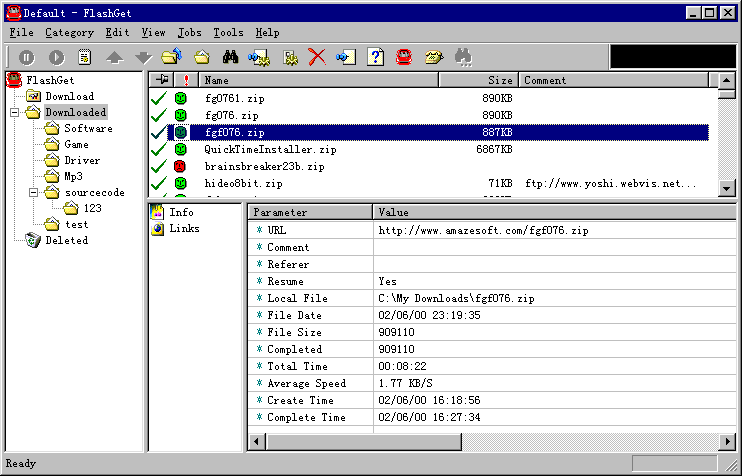
Task: Click the green checkmark beside QuickTimeInstaller.zip
Action: (x=159, y=150)
